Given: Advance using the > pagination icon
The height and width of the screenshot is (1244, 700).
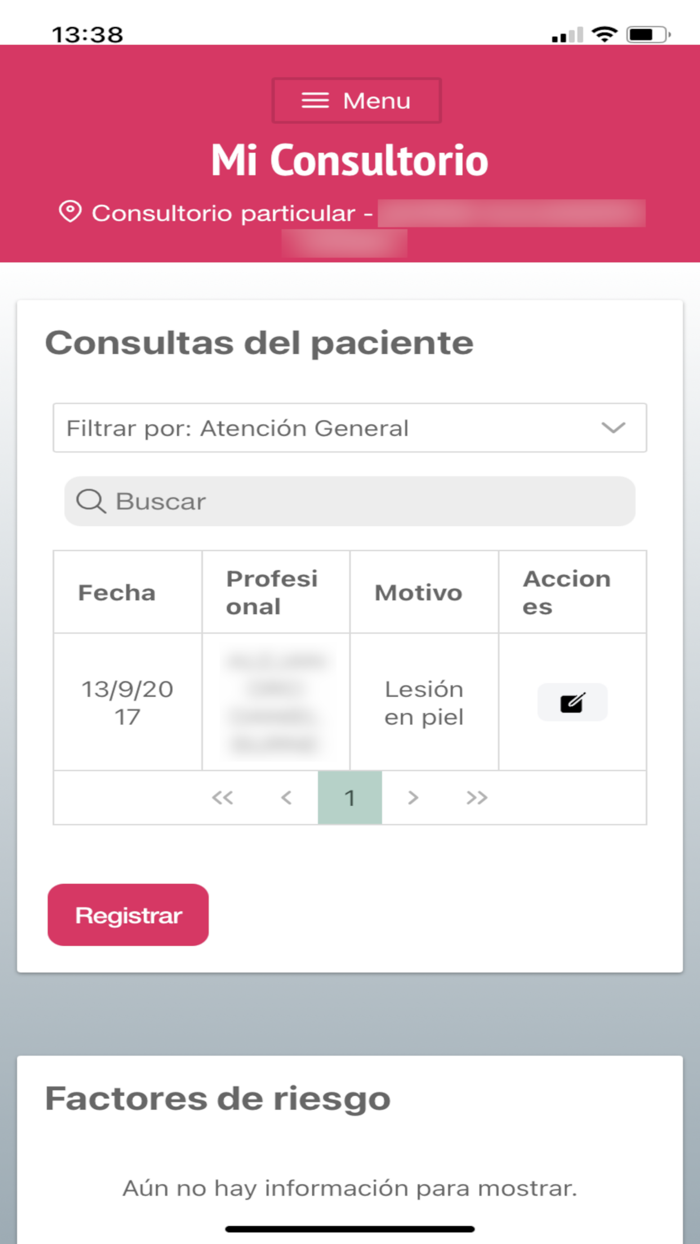Looking at the screenshot, I should click(413, 797).
